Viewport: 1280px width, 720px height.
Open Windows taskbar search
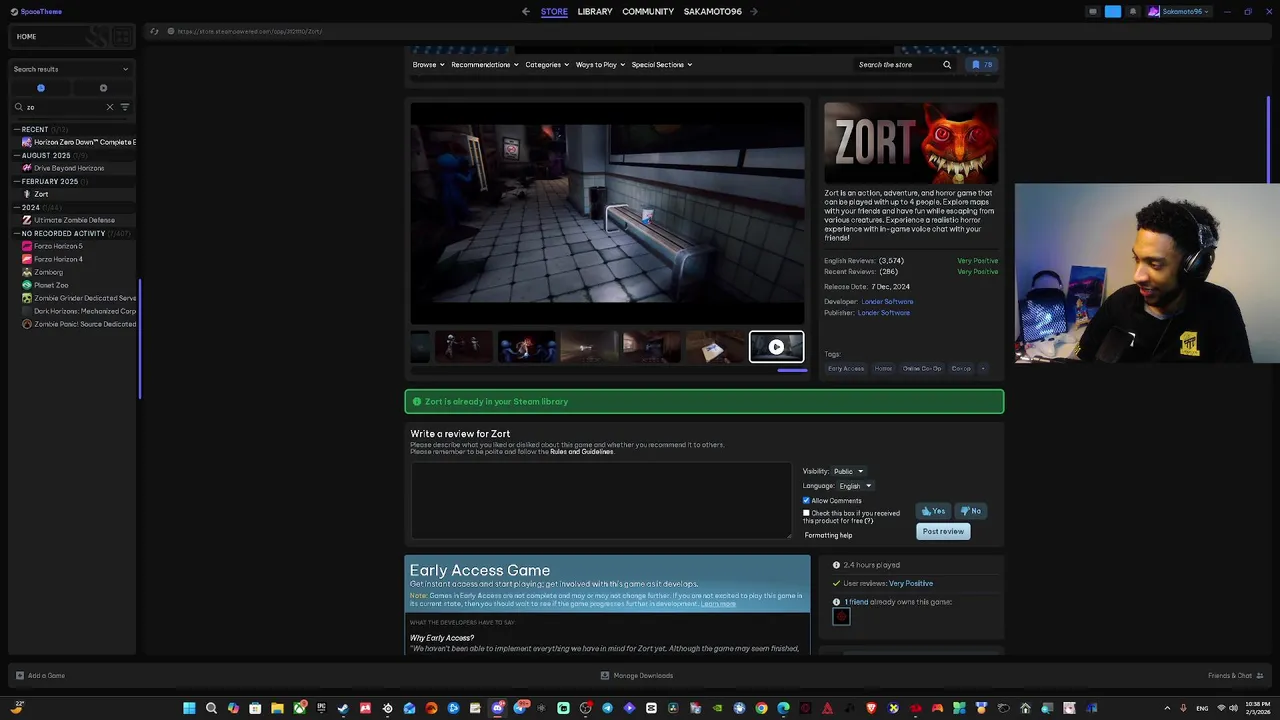pos(211,708)
